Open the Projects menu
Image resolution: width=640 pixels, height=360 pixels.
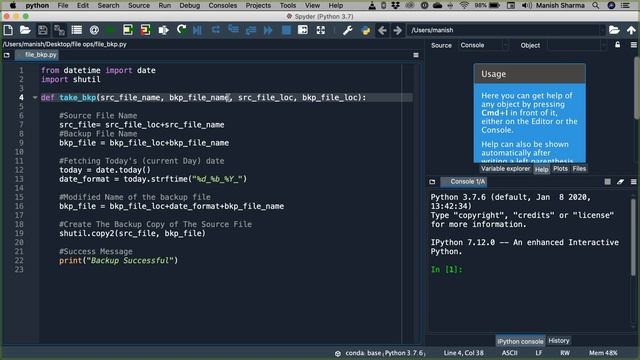pyautogui.click(x=258, y=5)
